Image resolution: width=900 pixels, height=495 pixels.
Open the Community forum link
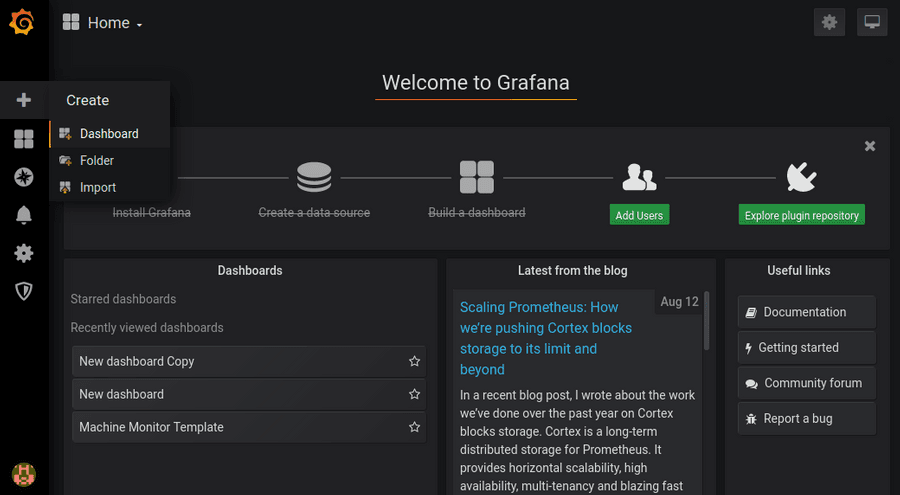coord(806,383)
